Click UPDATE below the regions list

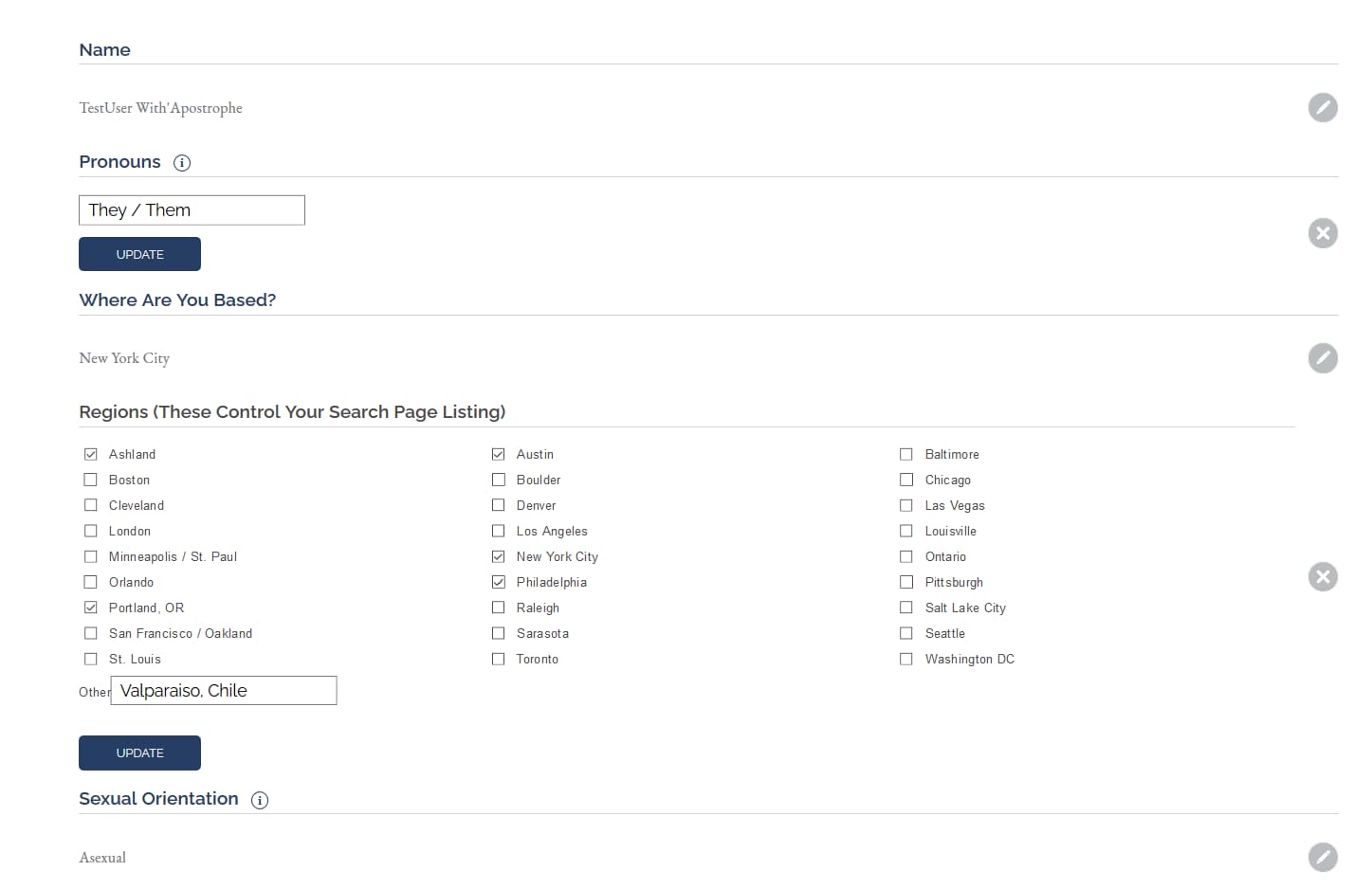coord(139,753)
